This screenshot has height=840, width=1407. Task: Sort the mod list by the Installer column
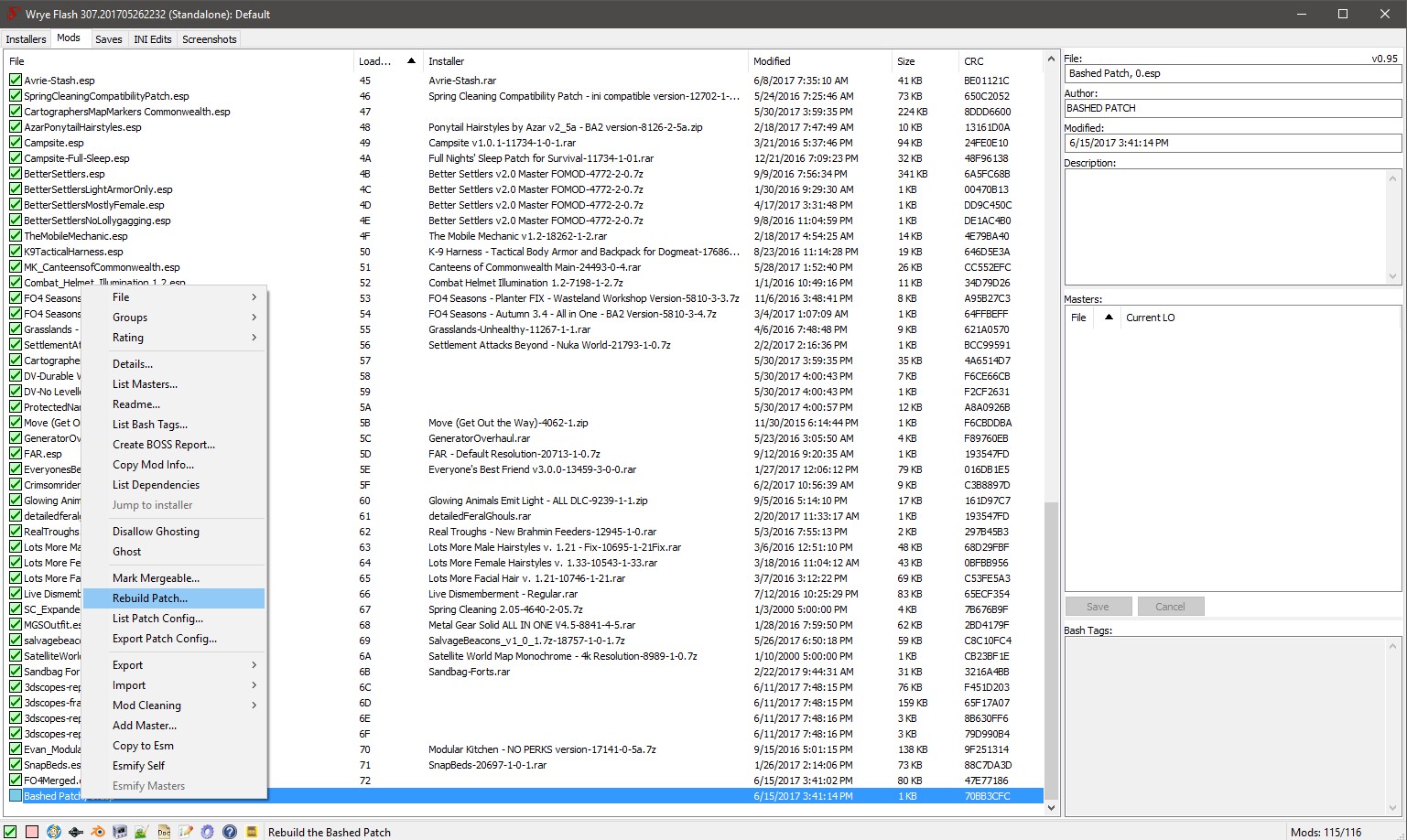[584, 61]
